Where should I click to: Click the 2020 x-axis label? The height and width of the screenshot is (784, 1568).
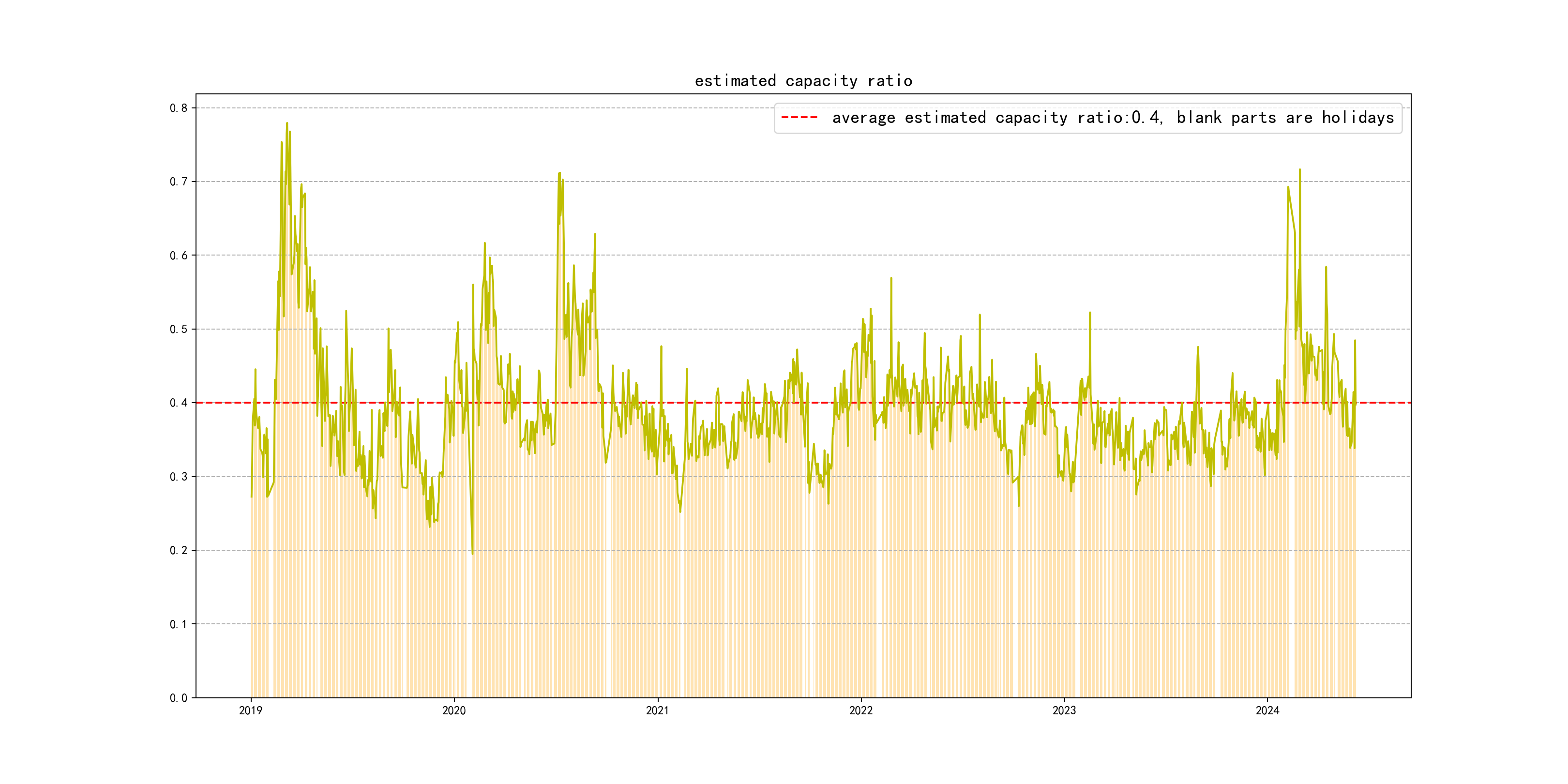(453, 710)
